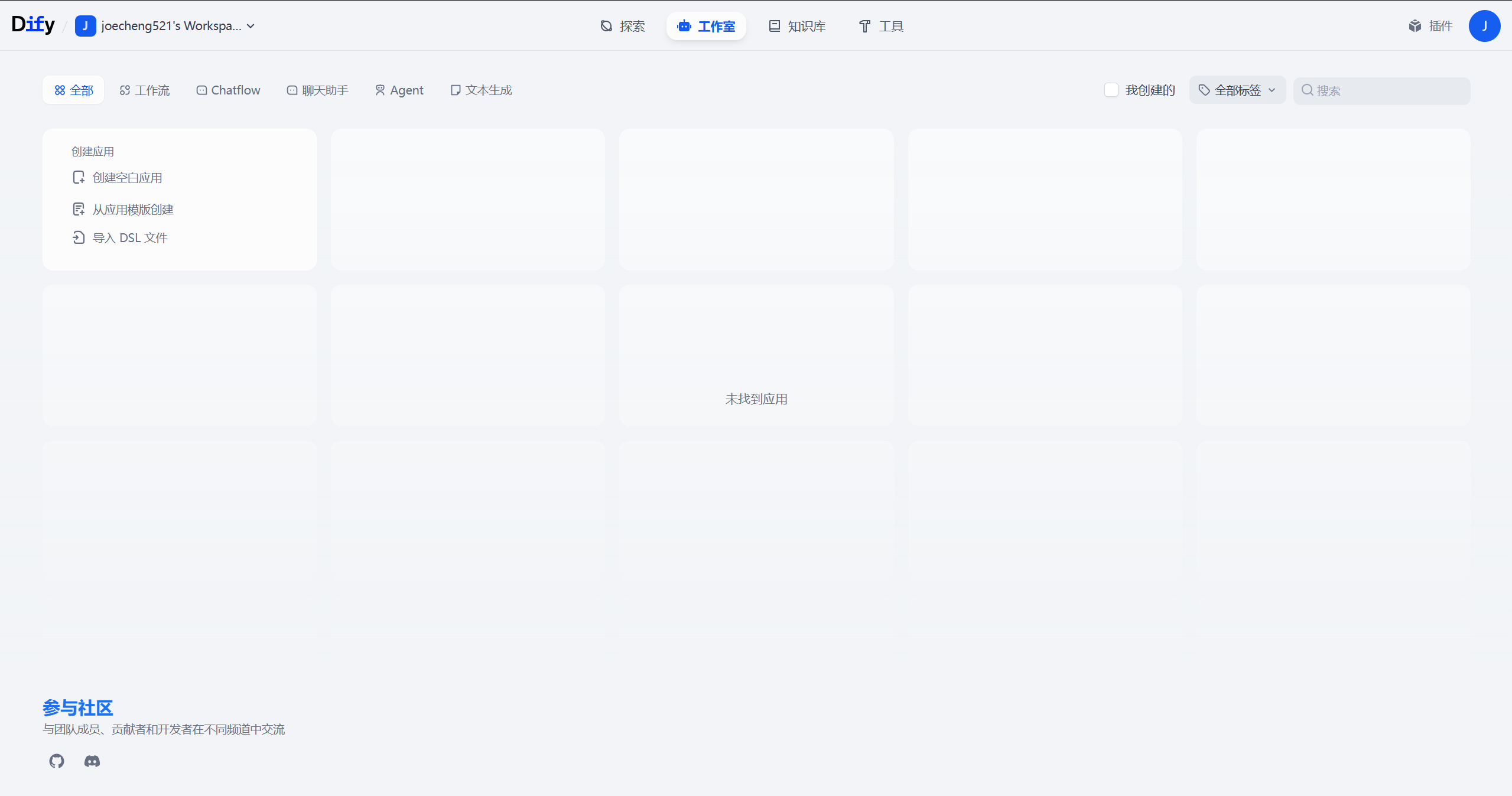Open the 探索 navigation item
Screen dimensions: 1512x796
[623, 26]
